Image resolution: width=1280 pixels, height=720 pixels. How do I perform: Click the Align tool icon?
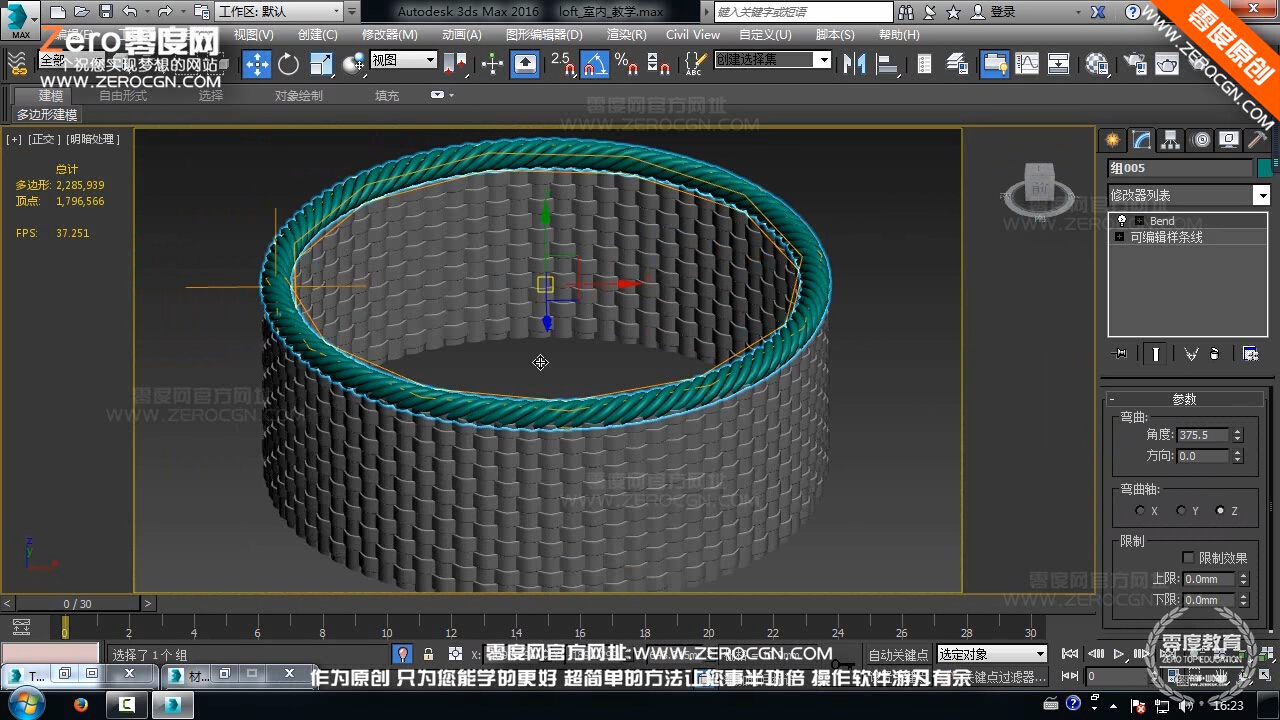point(887,64)
